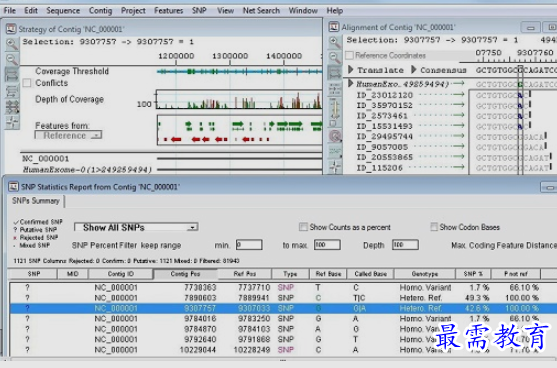Click bottom crosshair icon in Strategy toolbar
This screenshot has height=368, width=557.
pos(12,122)
